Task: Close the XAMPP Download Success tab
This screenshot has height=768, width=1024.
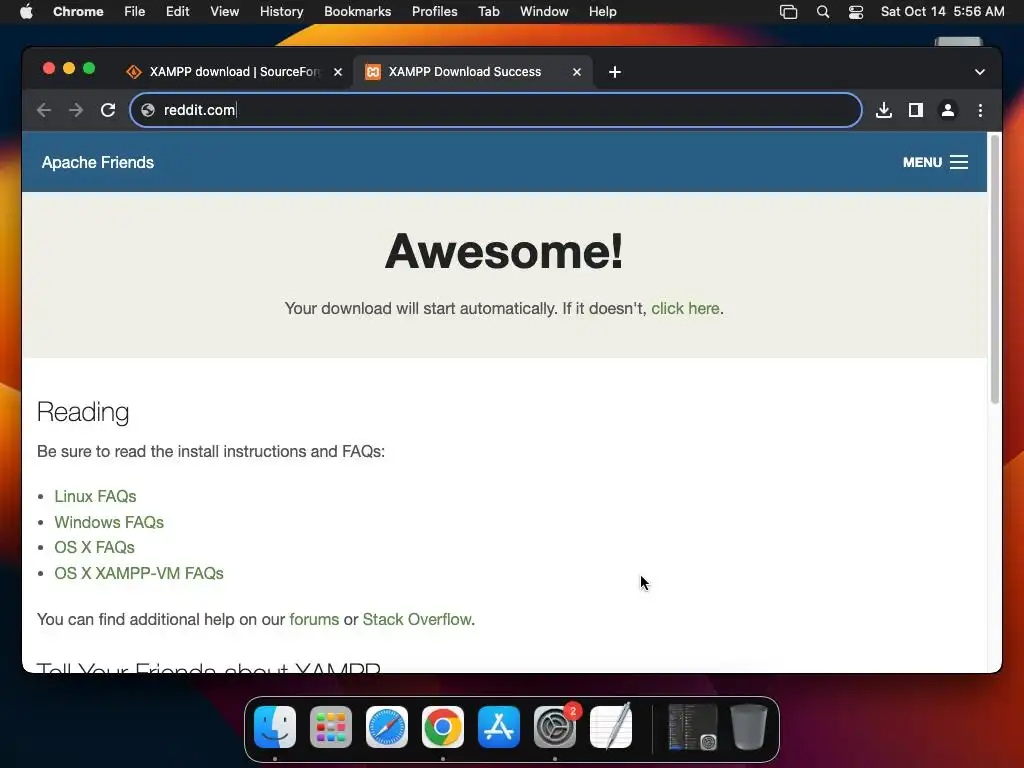Action: (x=577, y=72)
